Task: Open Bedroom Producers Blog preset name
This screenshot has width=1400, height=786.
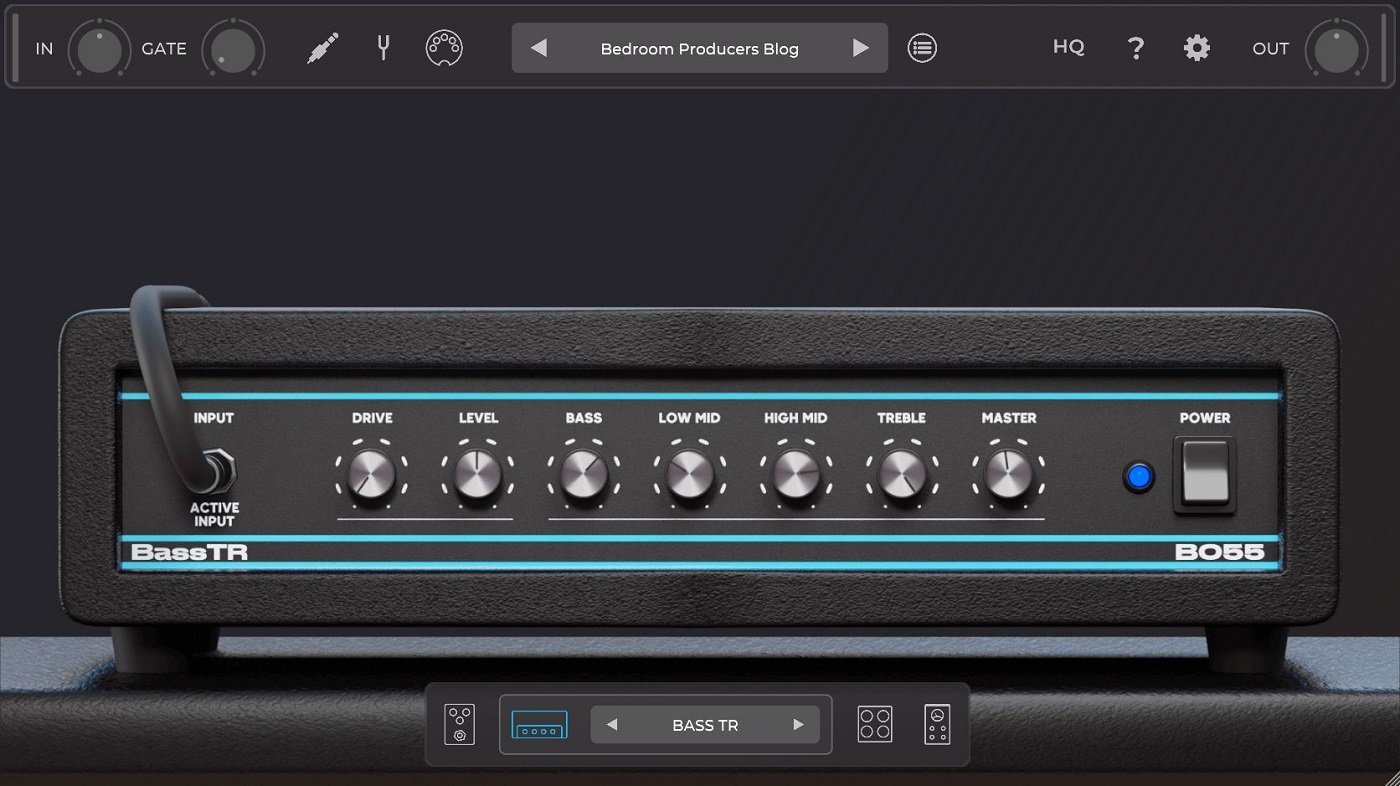Action: 700,48
